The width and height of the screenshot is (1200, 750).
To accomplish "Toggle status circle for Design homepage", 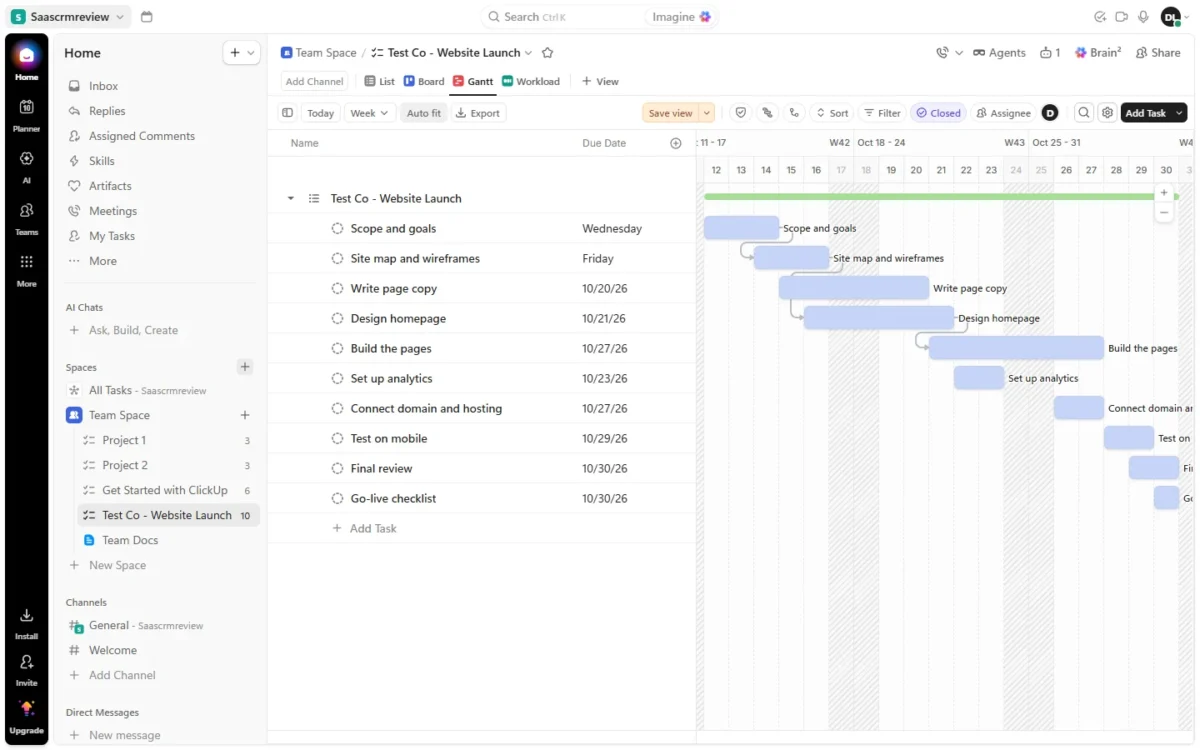I will pos(338,318).
